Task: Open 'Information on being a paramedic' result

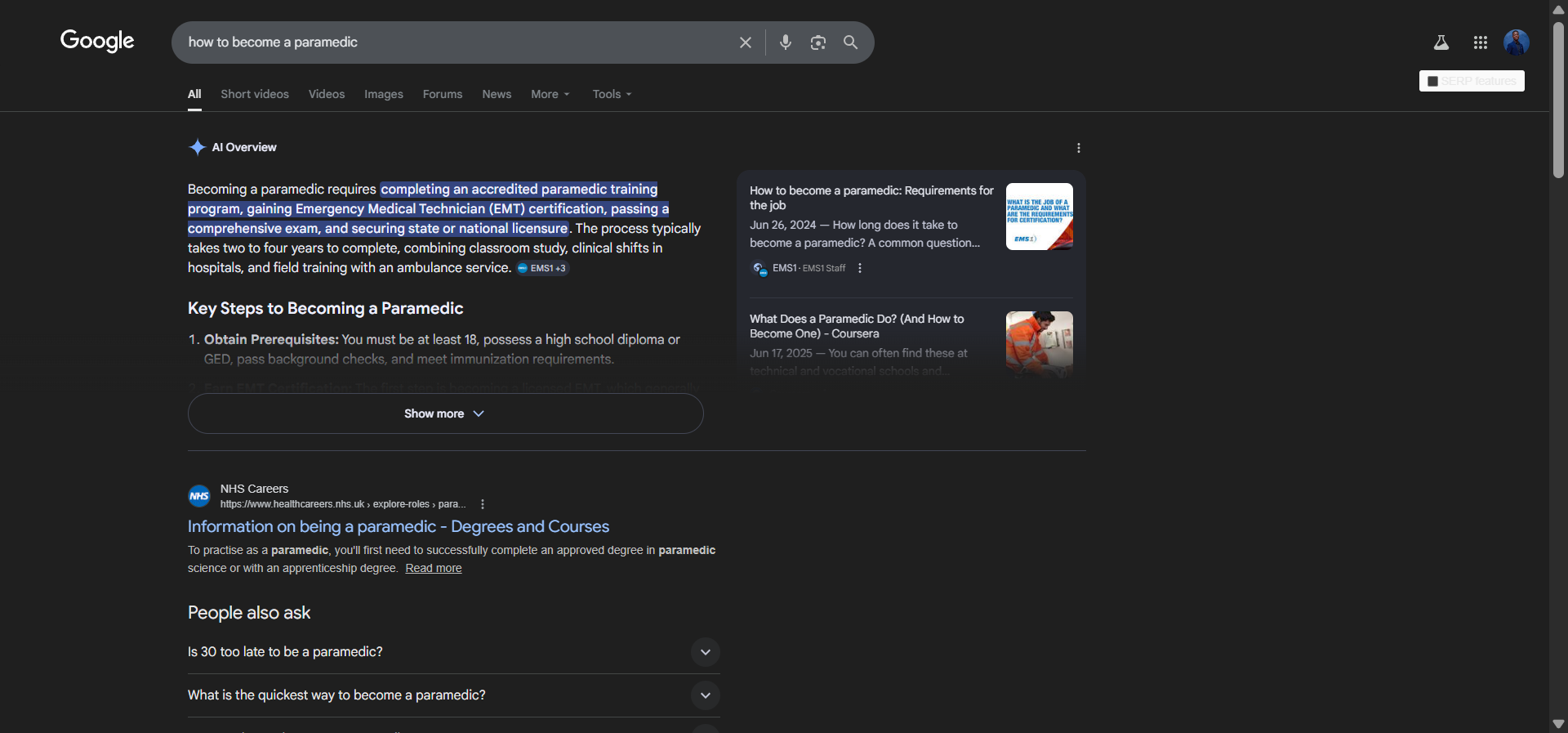Action: 399,526
